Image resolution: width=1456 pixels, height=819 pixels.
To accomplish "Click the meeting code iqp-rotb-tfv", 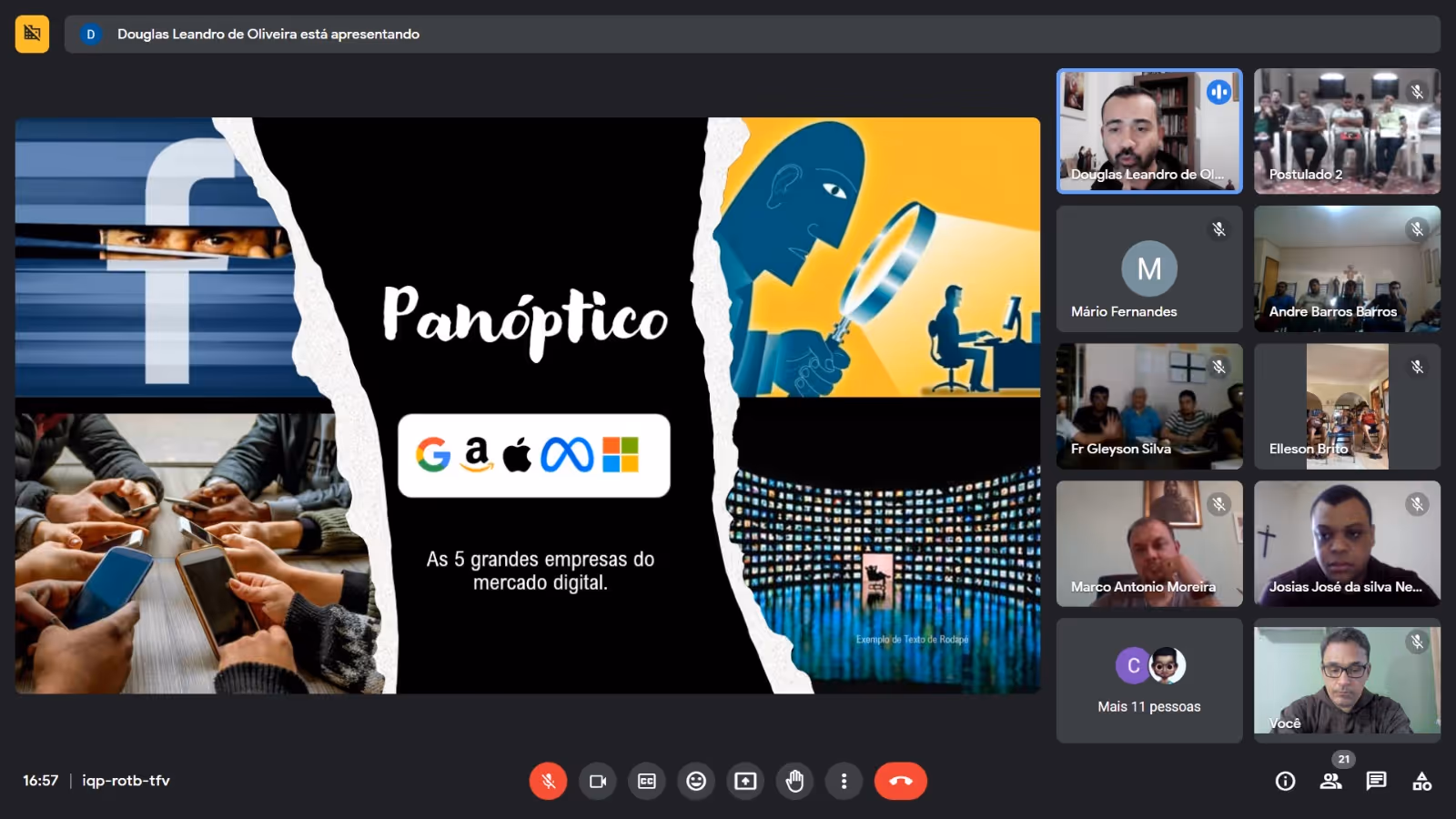I will coord(126,781).
